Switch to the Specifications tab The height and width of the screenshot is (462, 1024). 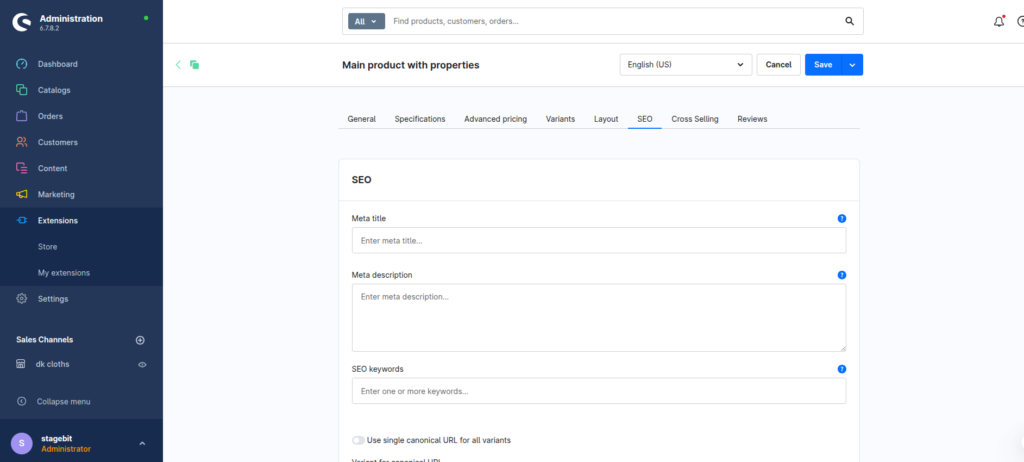click(x=420, y=119)
